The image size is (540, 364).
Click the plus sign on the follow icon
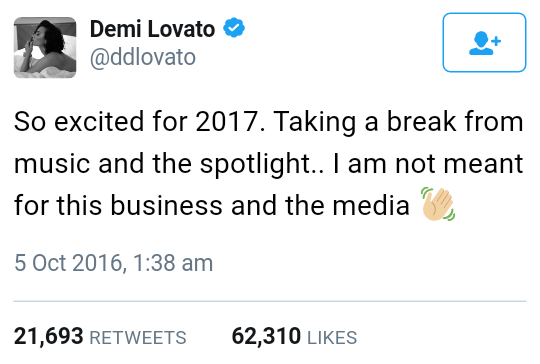coord(496,41)
